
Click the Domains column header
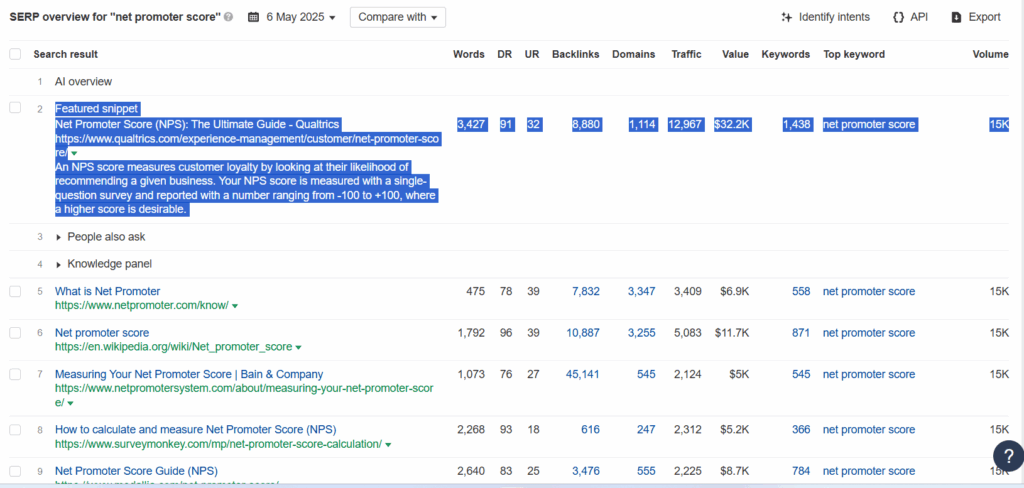pyautogui.click(x=633, y=54)
